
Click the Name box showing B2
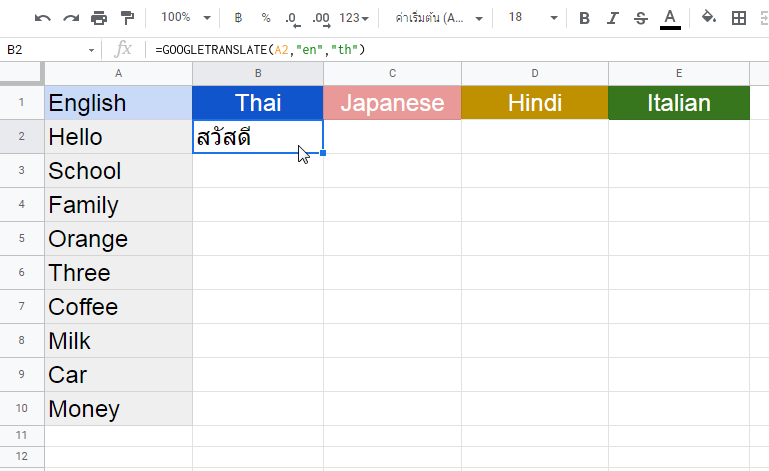point(44,50)
